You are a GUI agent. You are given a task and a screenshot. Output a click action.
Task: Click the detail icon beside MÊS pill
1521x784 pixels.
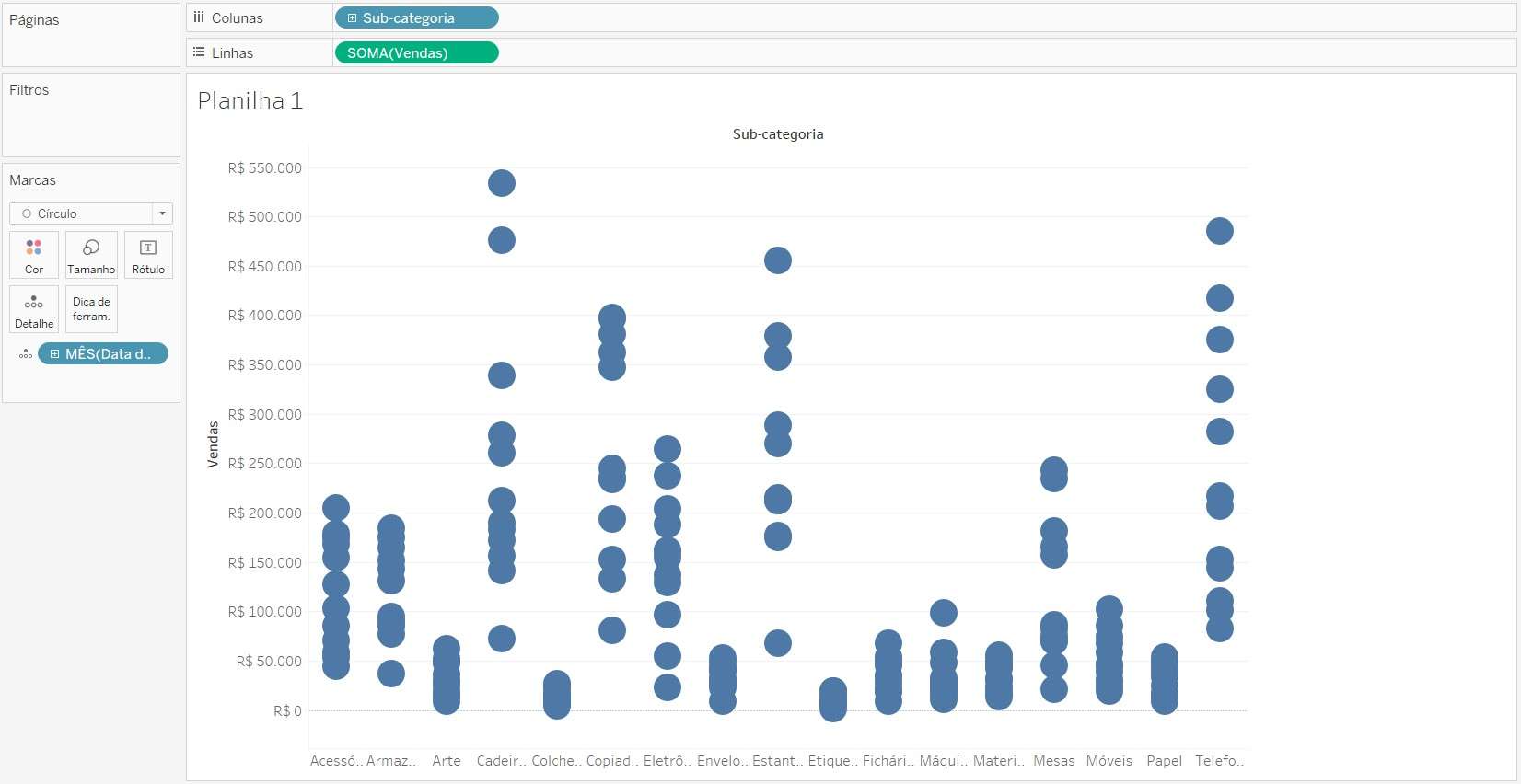click(x=26, y=354)
